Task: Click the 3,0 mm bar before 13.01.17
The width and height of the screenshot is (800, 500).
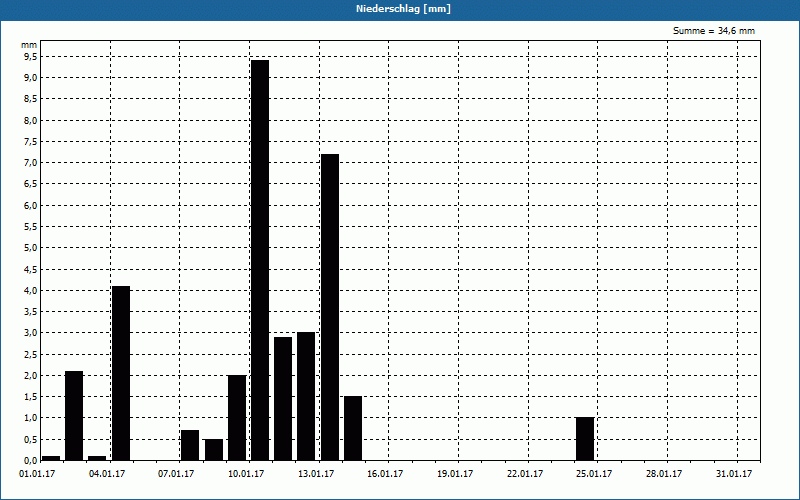Action: coord(306,396)
